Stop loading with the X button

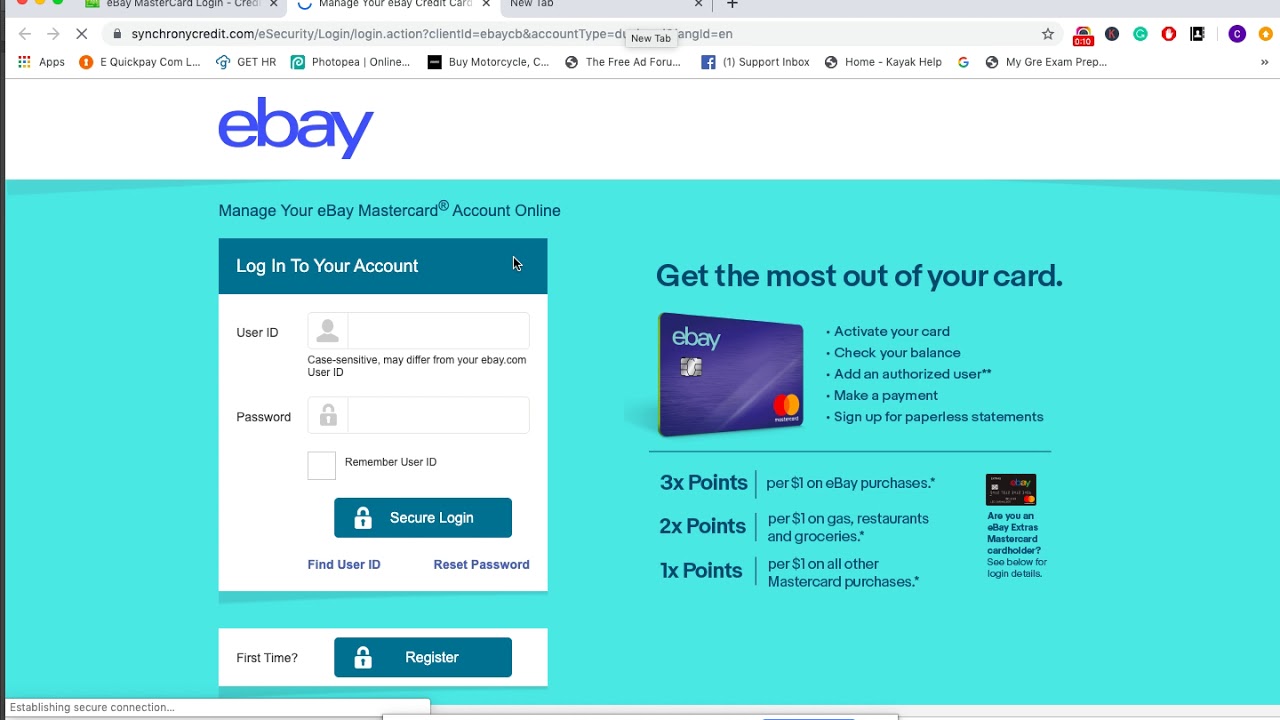[x=82, y=34]
